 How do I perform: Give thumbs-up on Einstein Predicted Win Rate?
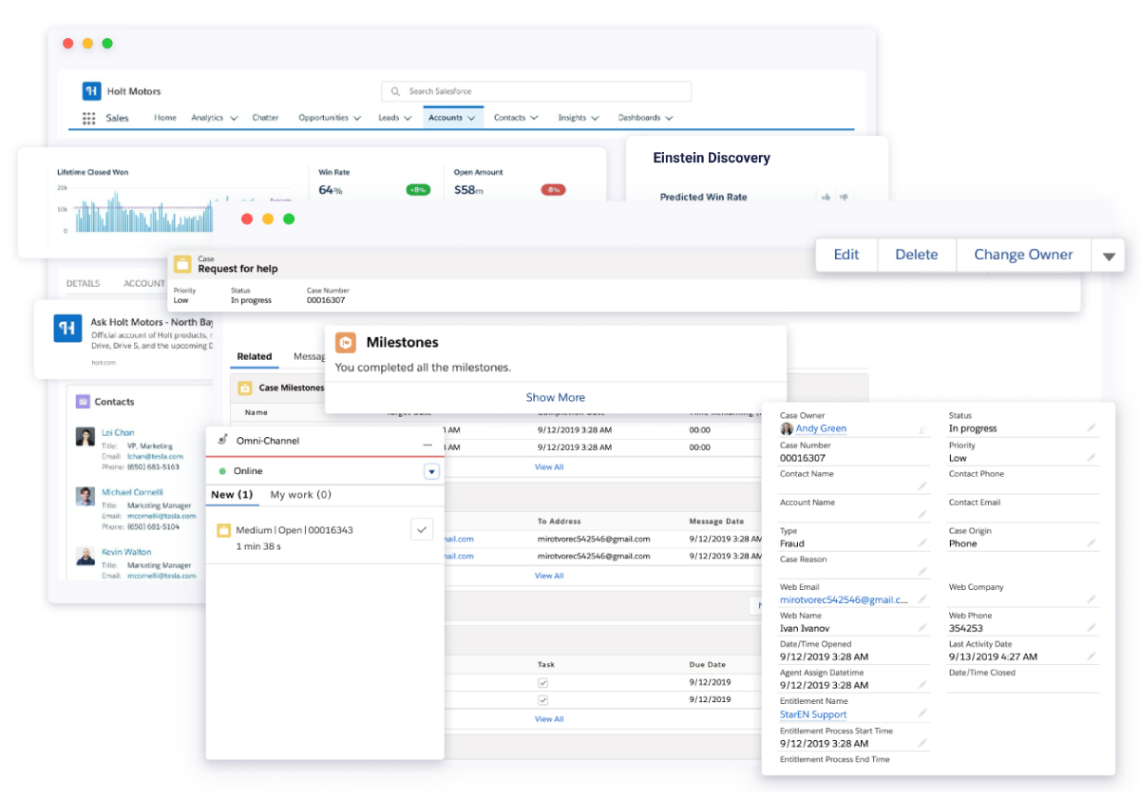826,197
